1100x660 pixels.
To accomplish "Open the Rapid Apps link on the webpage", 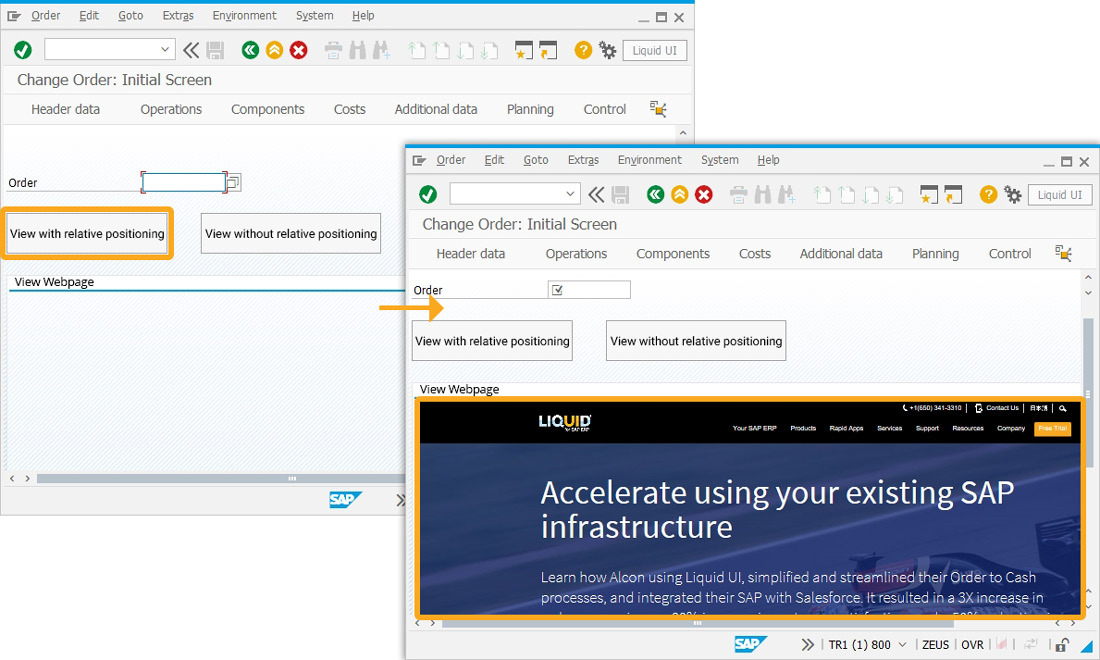I will [846, 428].
